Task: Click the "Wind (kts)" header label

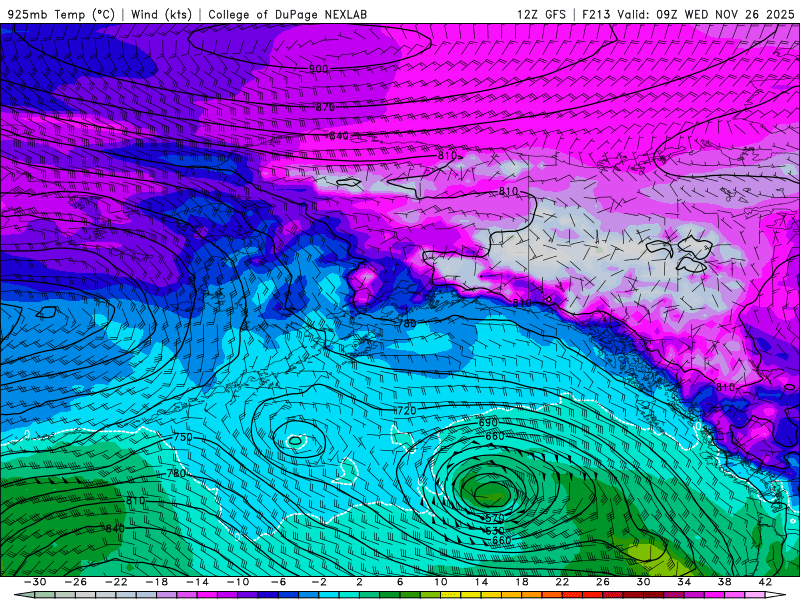Action: tap(161, 14)
